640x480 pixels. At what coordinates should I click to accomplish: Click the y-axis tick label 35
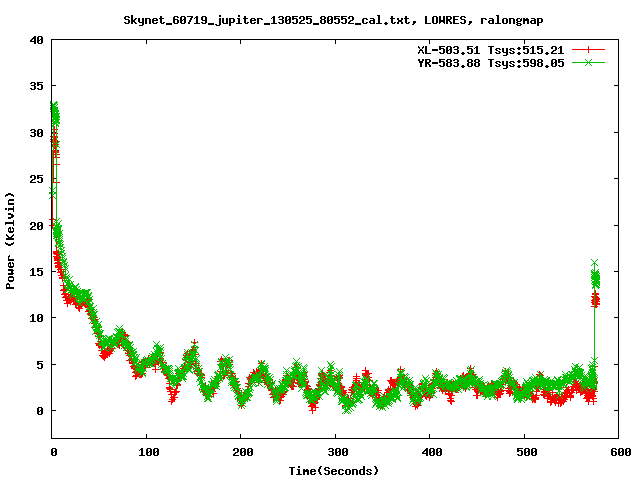[x=36, y=86]
